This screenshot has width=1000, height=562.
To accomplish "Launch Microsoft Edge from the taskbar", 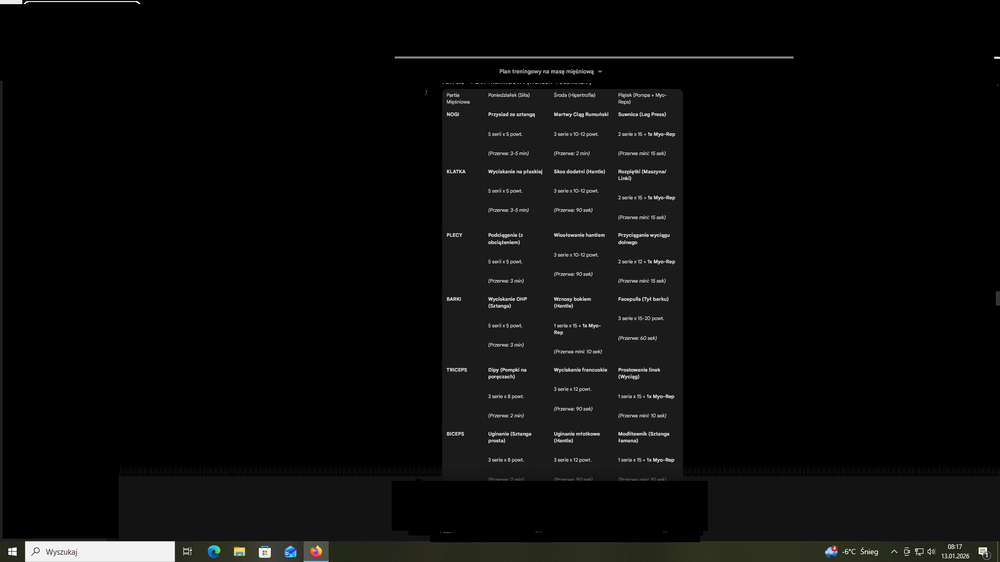I will [213, 551].
